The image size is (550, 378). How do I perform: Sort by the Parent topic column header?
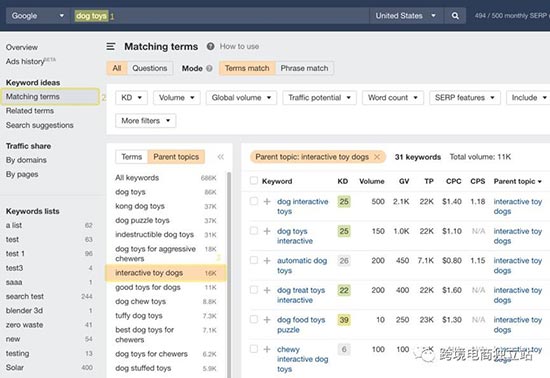coord(517,181)
